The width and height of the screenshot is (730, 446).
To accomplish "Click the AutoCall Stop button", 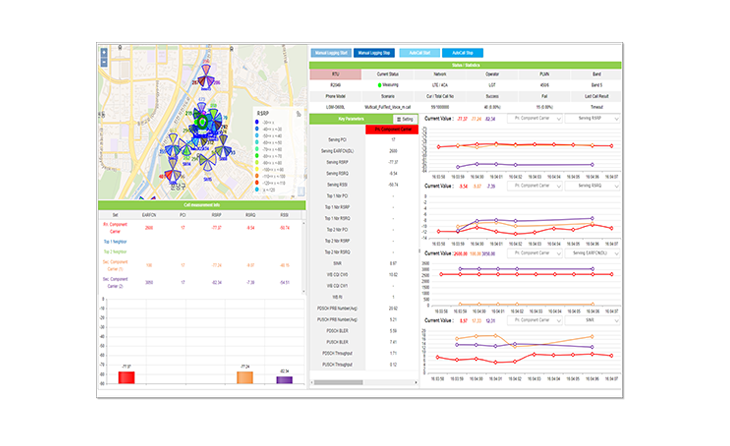I will click(461, 52).
